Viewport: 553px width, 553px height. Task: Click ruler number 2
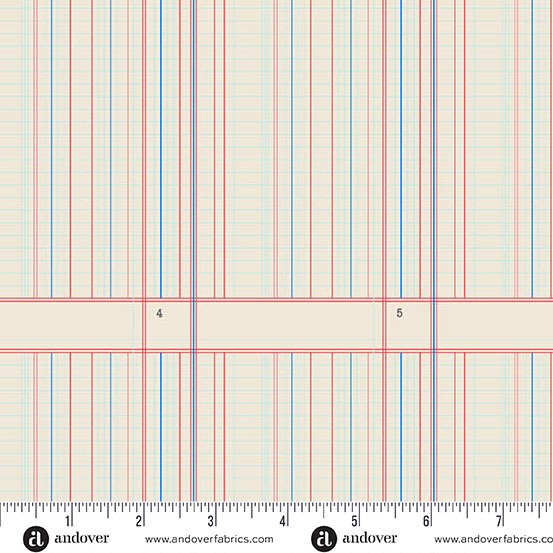139,521
